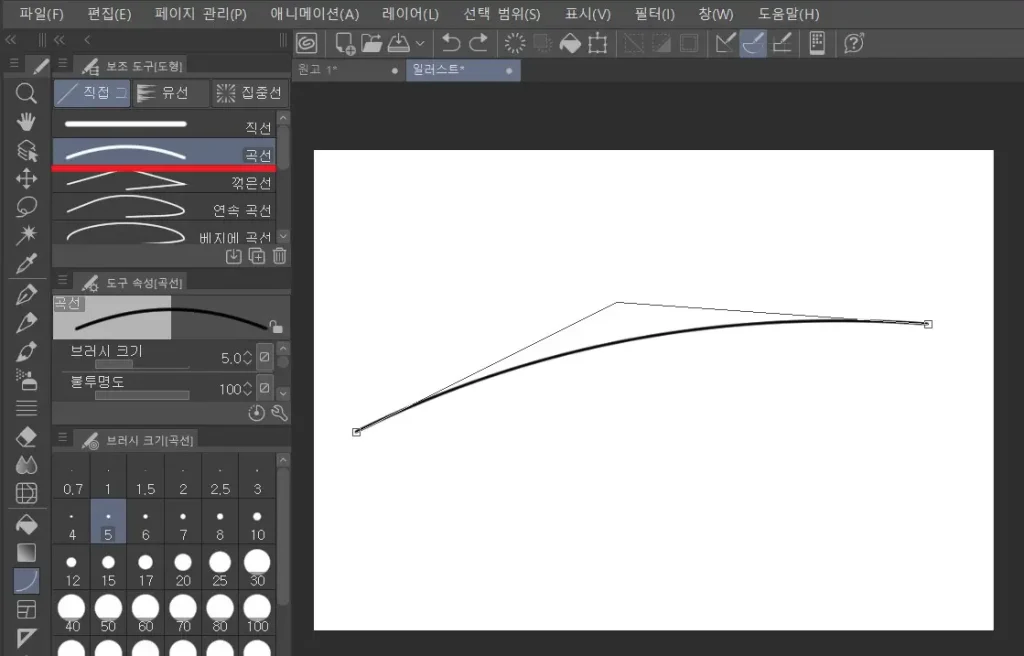The image size is (1024, 656).
Task: Select the Eyedropper tool
Action: click(27, 264)
